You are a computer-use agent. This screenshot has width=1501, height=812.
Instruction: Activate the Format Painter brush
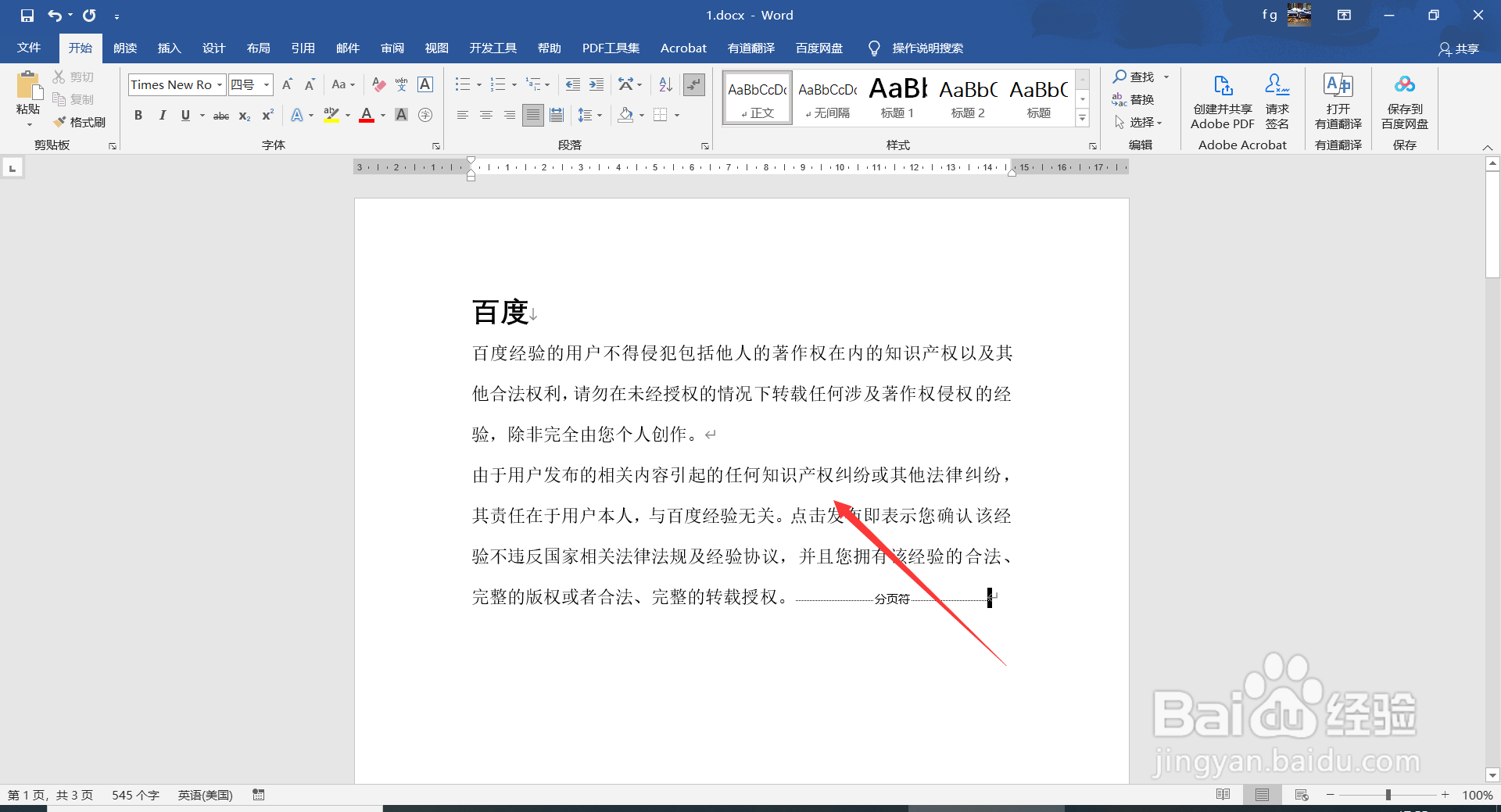click(x=80, y=122)
